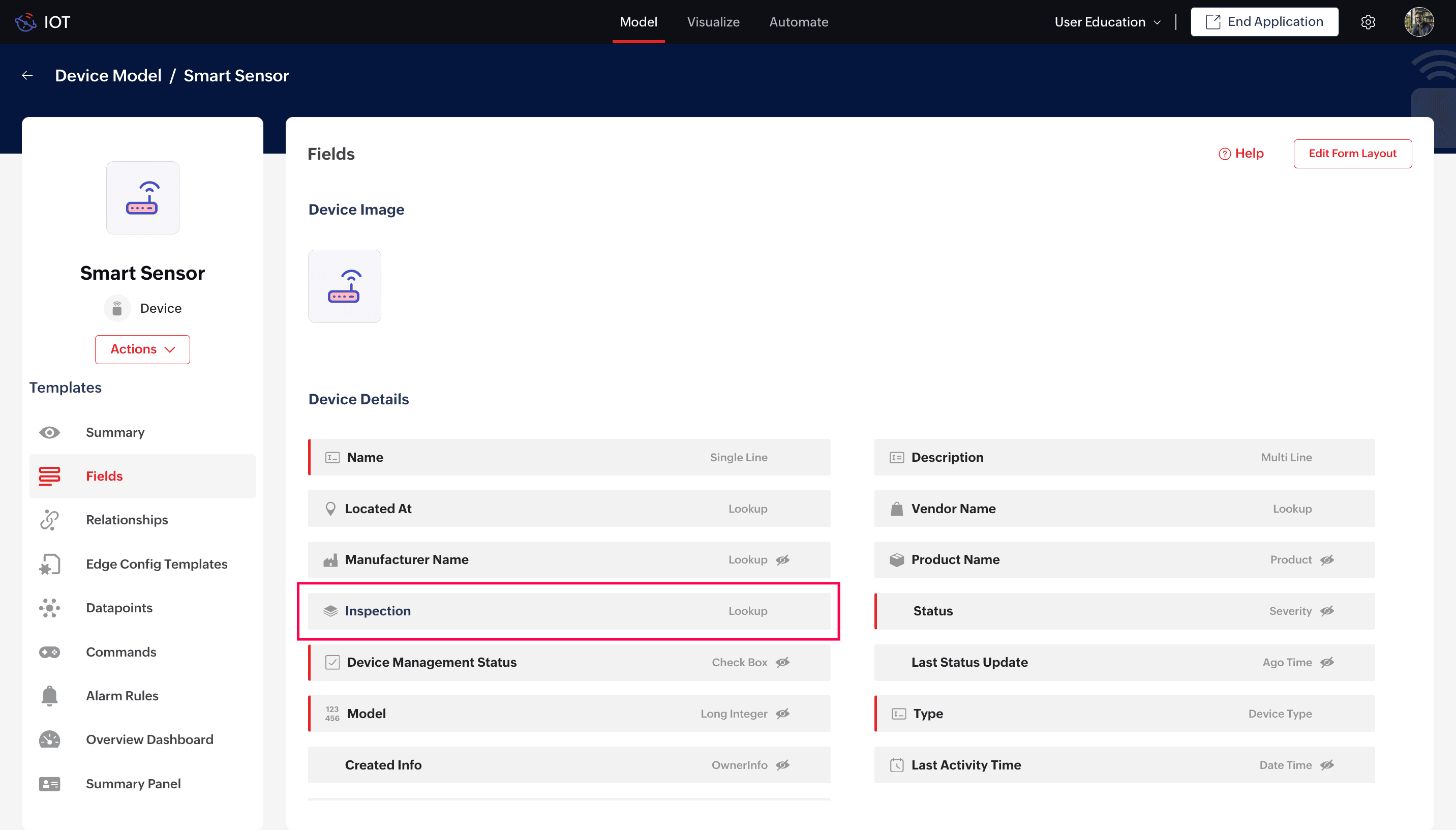Click the Summary Panel card icon
The image size is (1456, 830).
[x=49, y=784]
